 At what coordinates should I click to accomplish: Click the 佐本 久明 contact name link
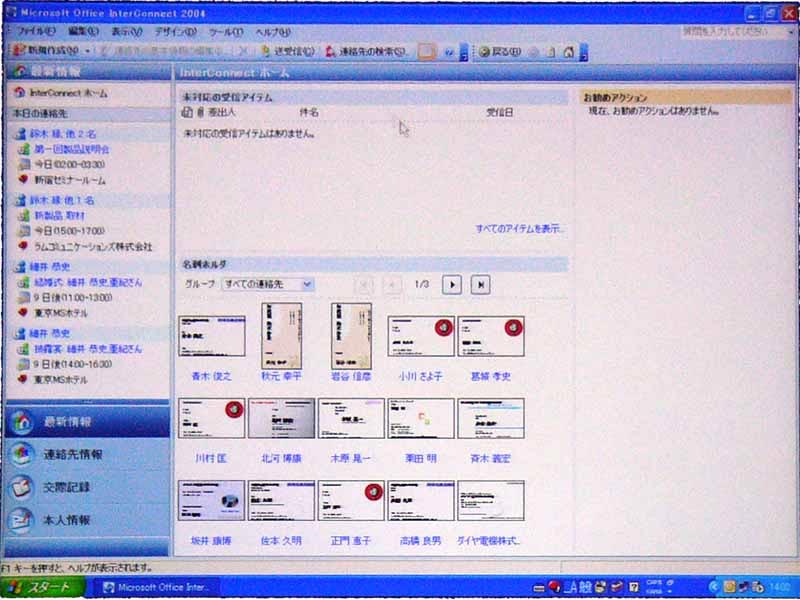point(281,540)
